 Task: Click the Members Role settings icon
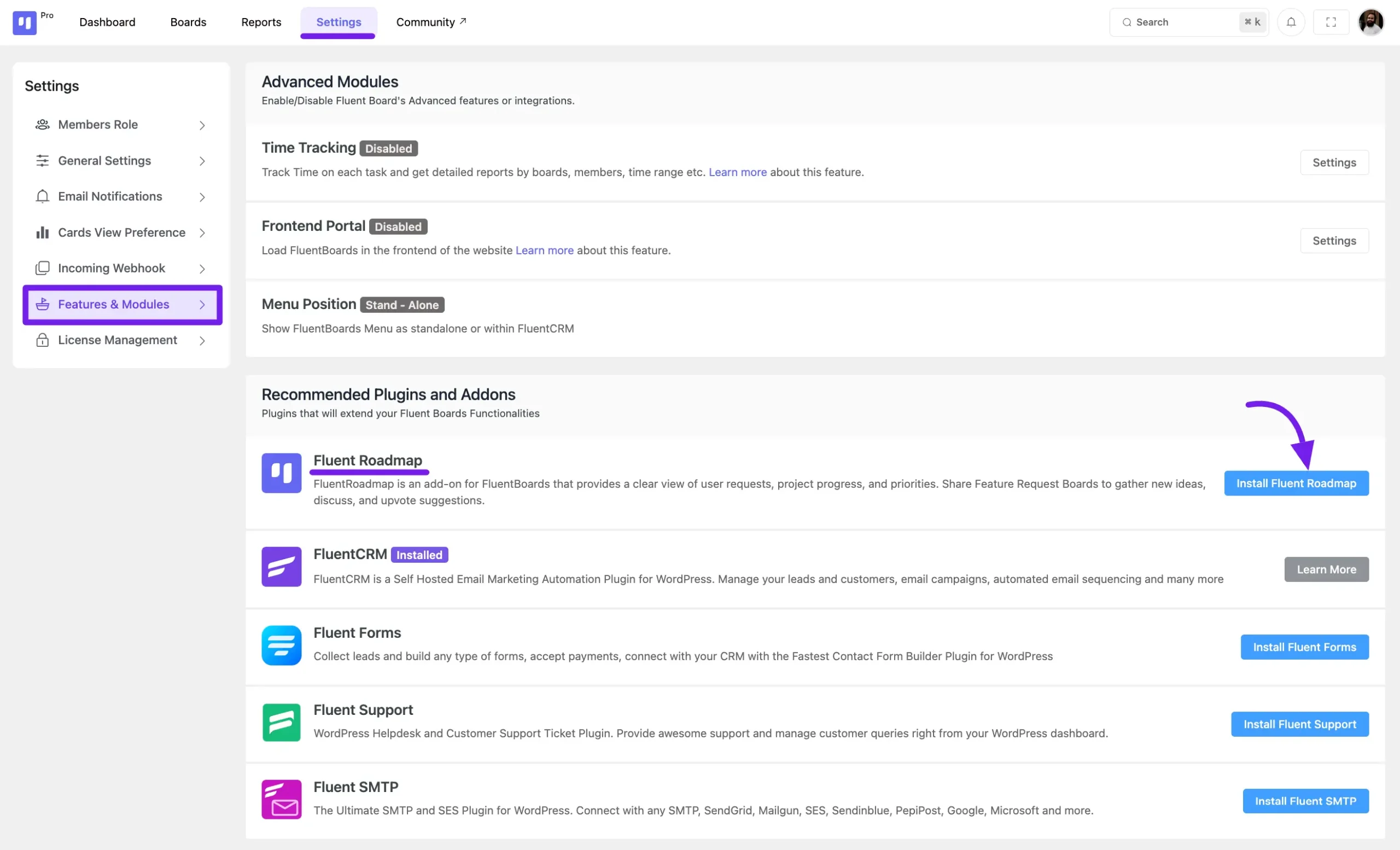(x=42, y=124)
